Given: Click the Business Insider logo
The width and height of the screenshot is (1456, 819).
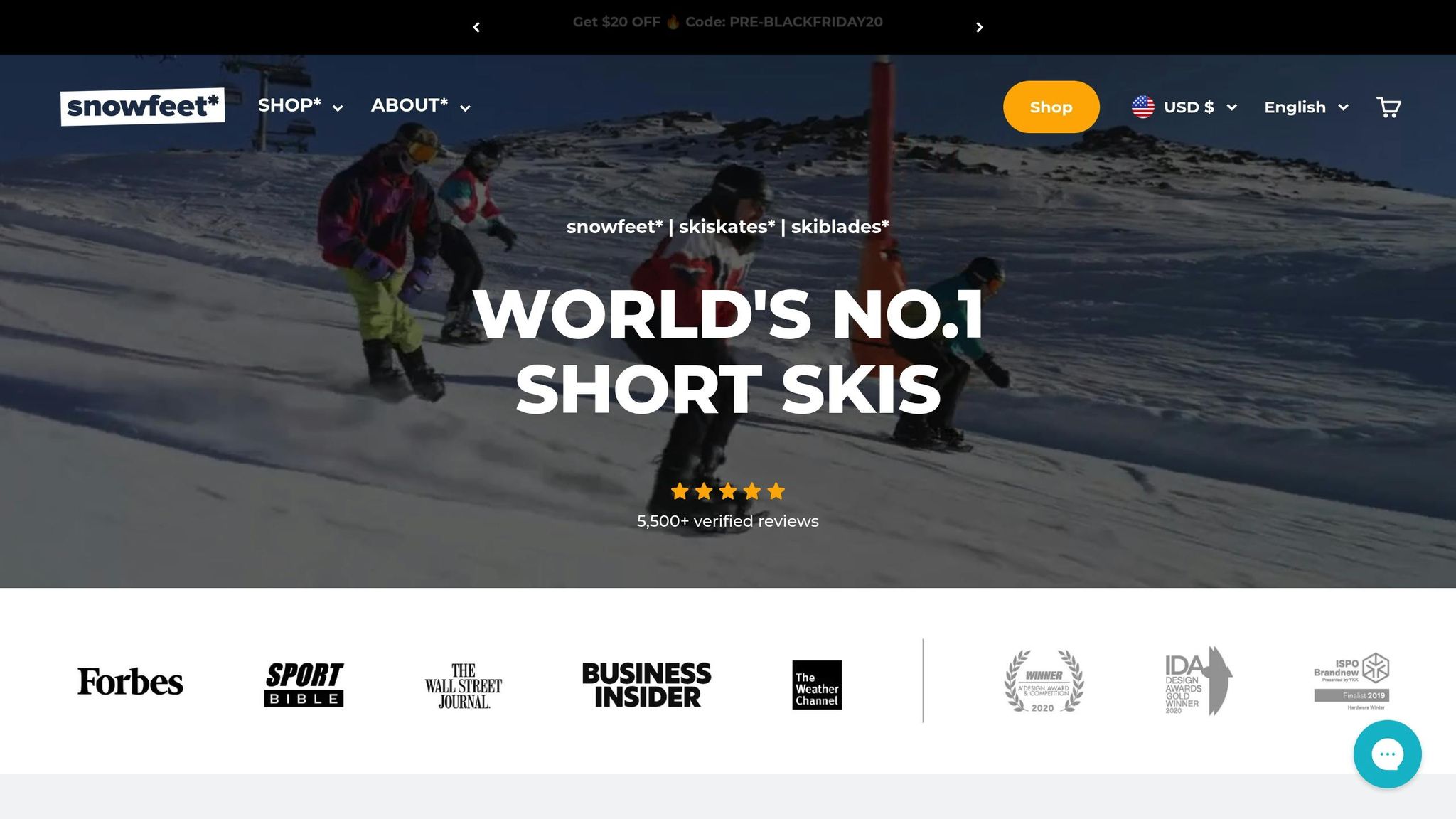Looking at the screenshot, I should coord(646,685).
